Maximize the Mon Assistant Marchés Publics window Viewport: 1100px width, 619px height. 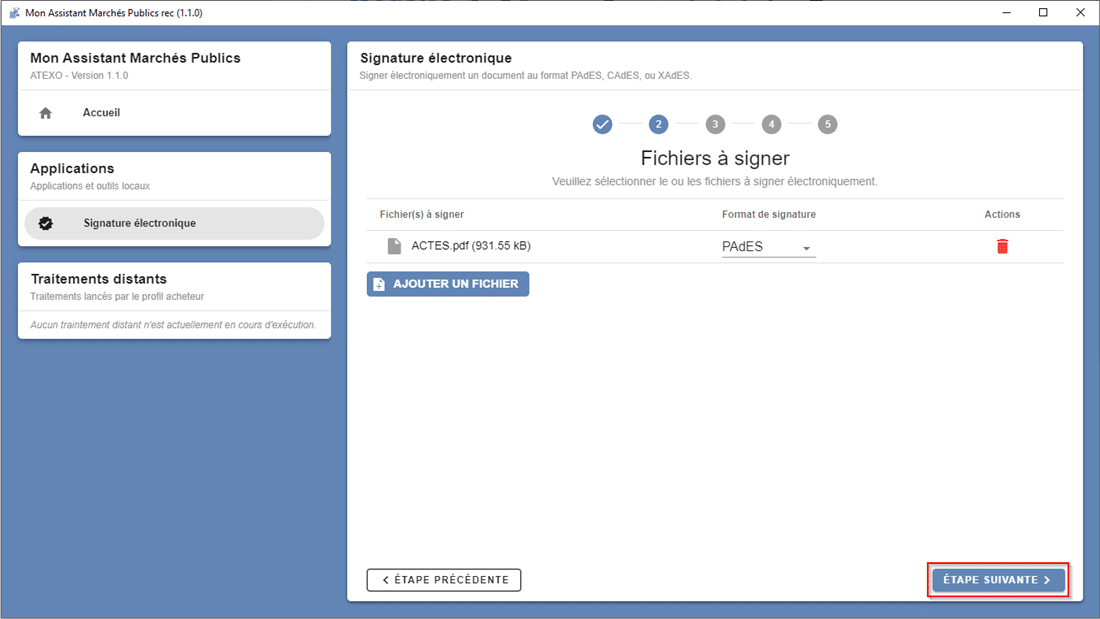click(x=1043, y=13)
